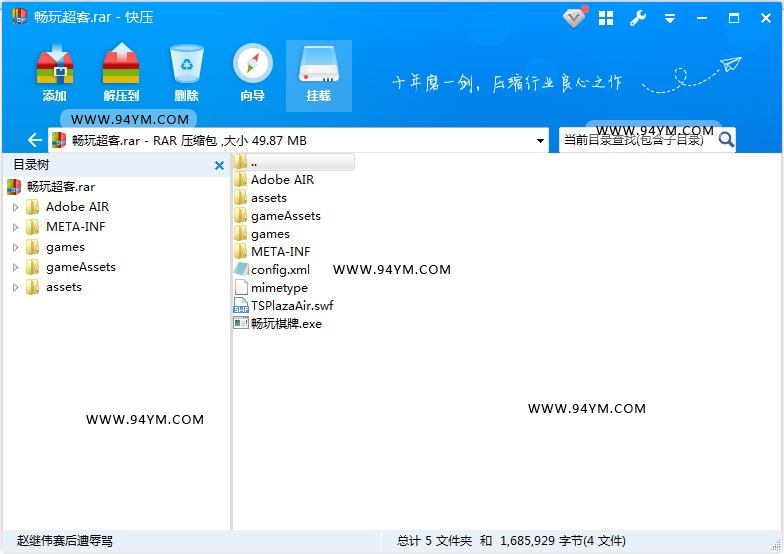The image size is (784, 554).
Task: Expand the META-INF tree node
Action: tap(16, 227)
